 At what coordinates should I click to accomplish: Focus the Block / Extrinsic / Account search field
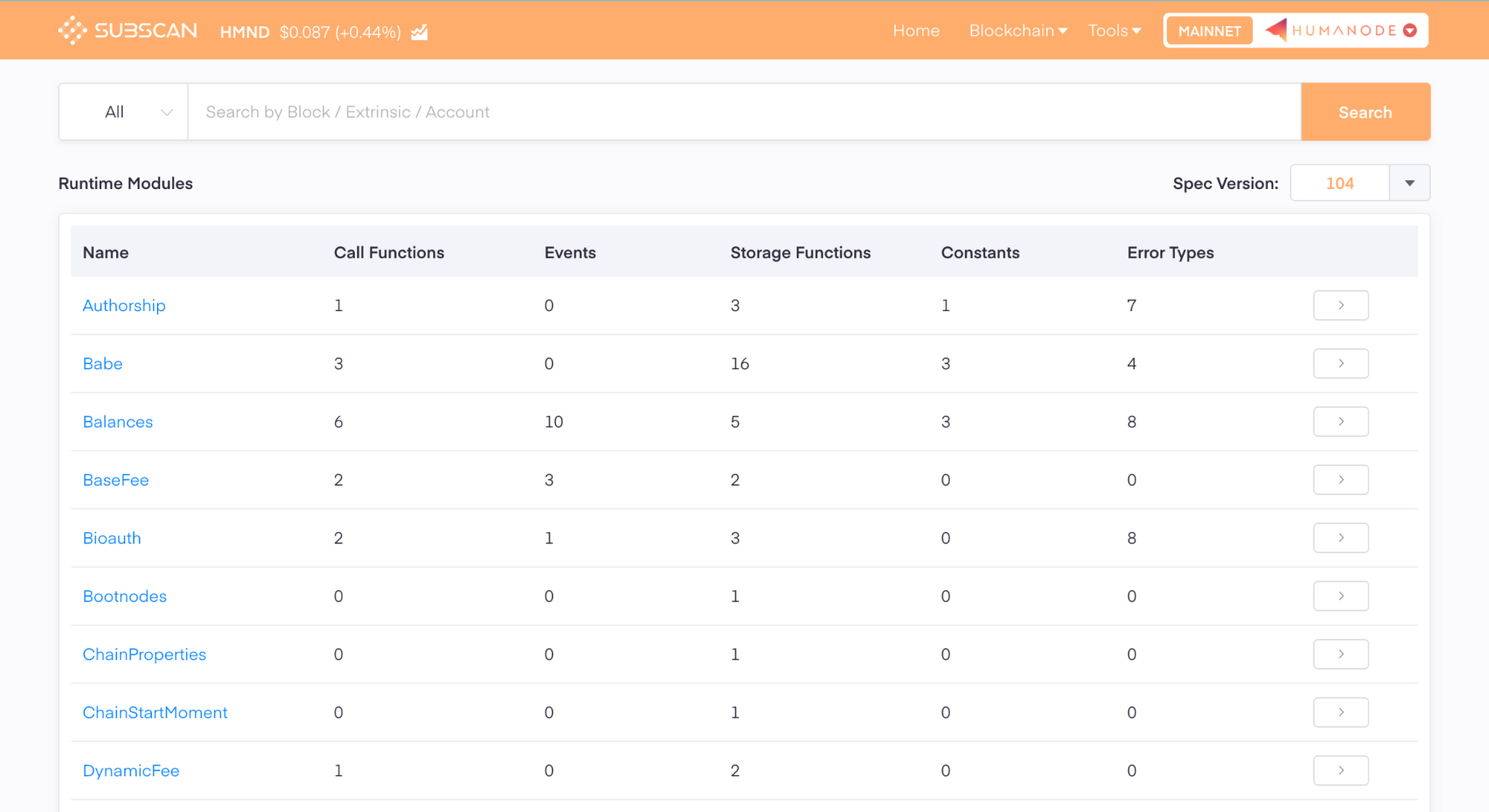[x=744, y=112]
